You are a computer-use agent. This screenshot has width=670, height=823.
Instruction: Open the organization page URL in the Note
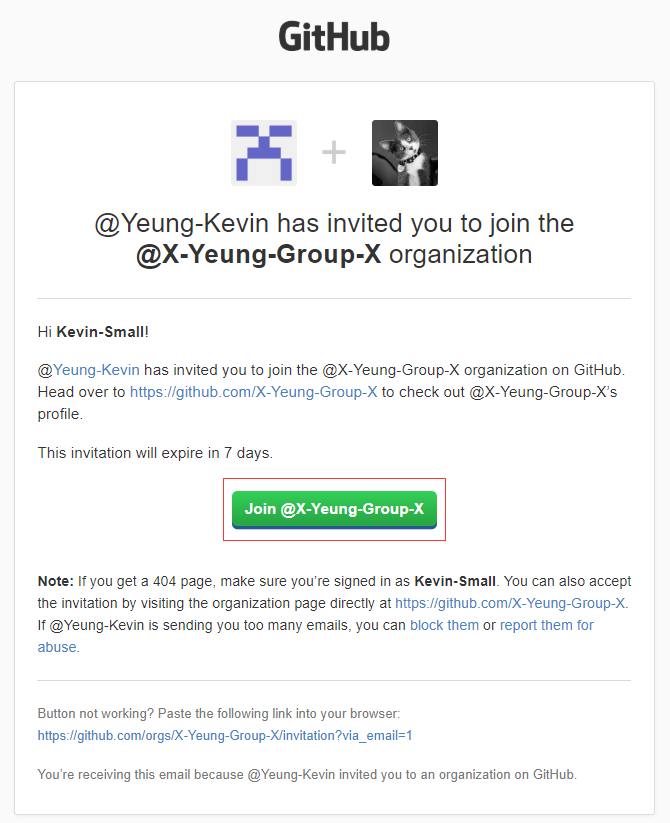(510, 603)
